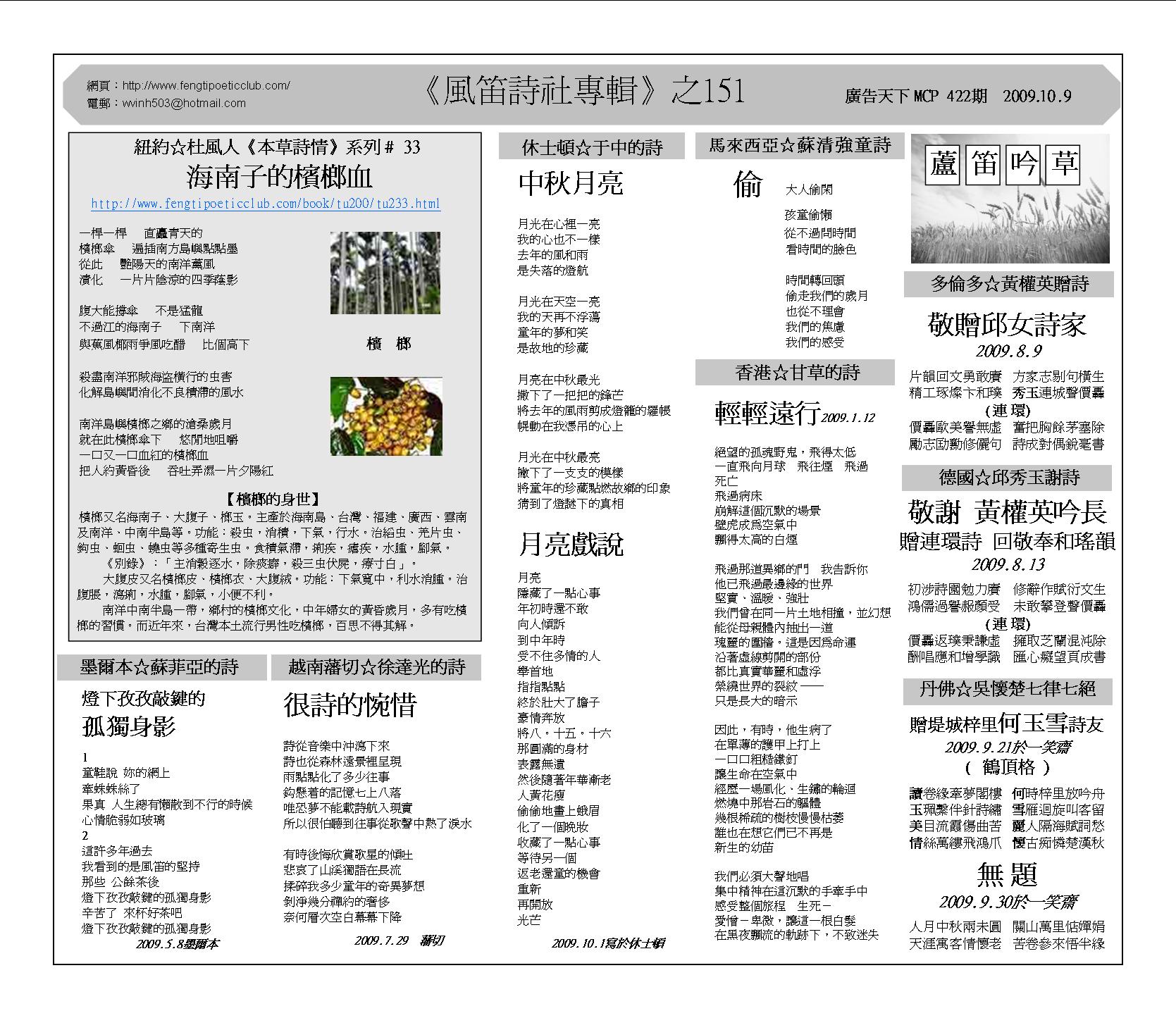
Task: Open the tu233.html book link
Action: (x=266, y=204)
